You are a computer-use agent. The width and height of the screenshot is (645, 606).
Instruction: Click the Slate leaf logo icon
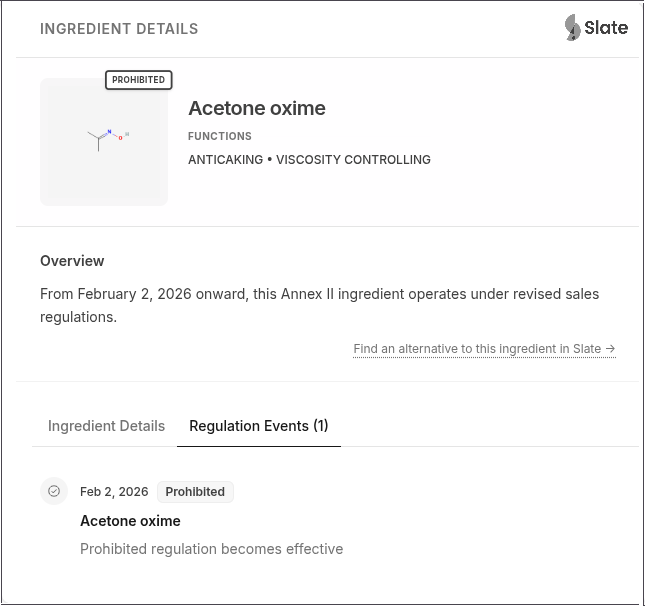(x=572, y=28)
